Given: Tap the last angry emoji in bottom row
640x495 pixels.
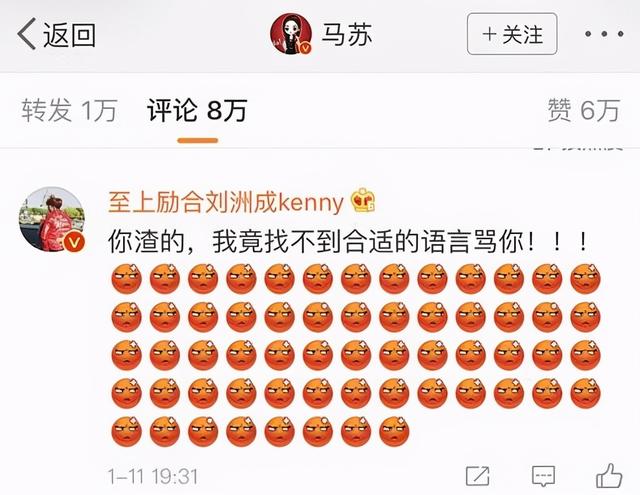Looking at the screenshot, I should [x=394, y=431].
